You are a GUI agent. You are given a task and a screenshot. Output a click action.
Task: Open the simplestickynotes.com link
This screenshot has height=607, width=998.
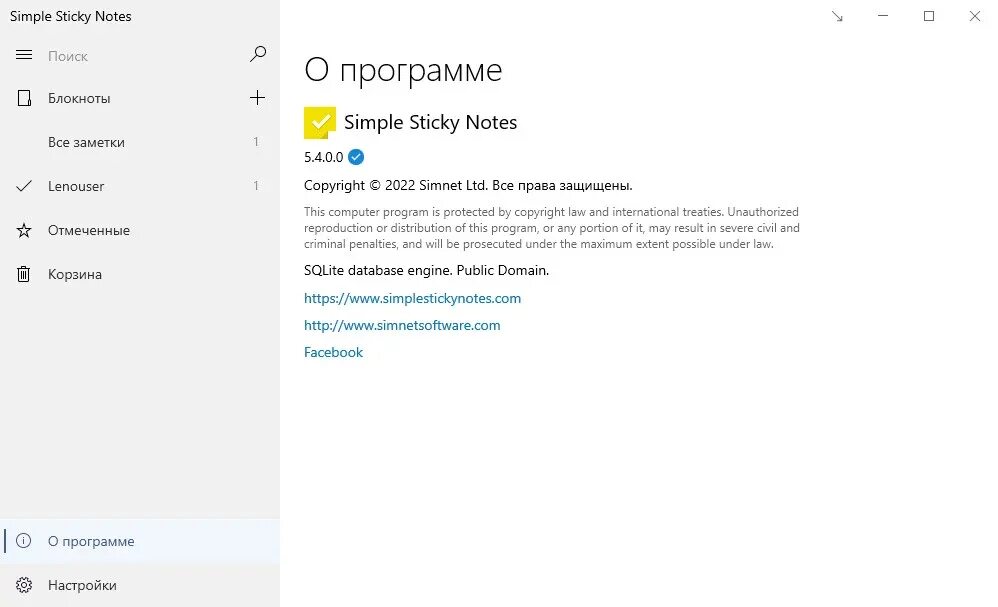(x=412, y=298)
